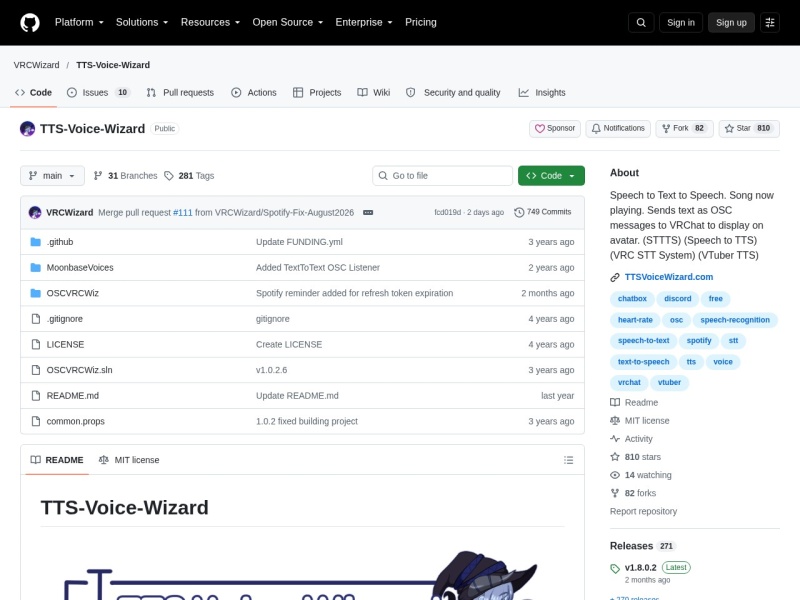Click the VRCWizard avatar beside repository title

click(28, 129)
